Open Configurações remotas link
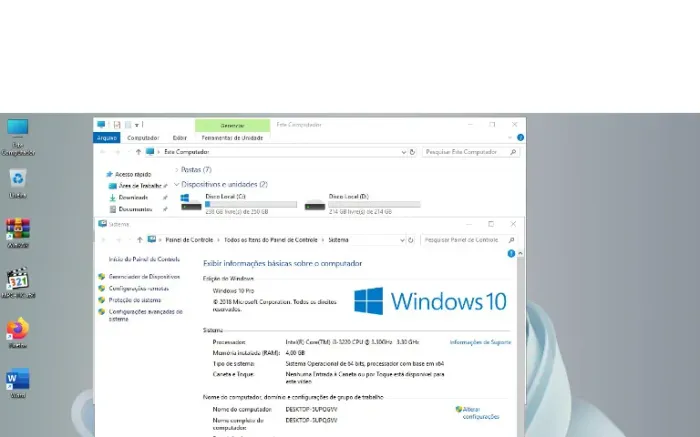 click(x=139, y=288)
